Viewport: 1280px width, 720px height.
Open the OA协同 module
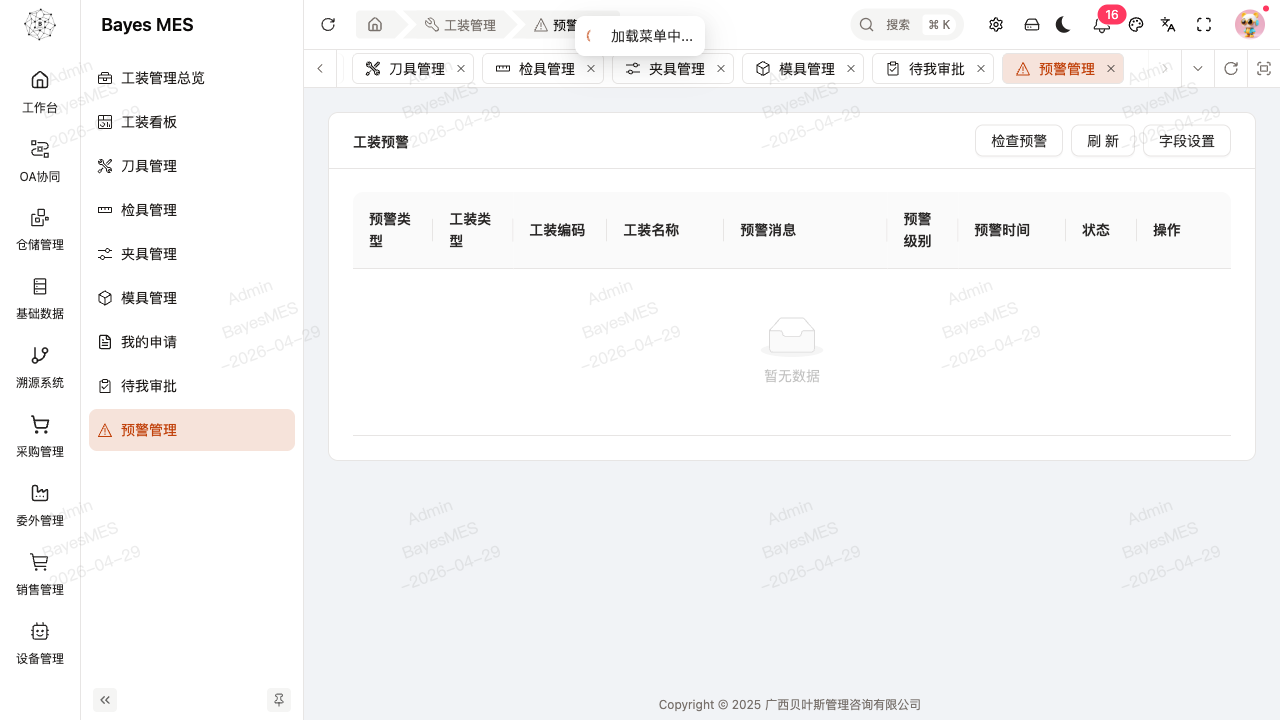tap(40, 160)
